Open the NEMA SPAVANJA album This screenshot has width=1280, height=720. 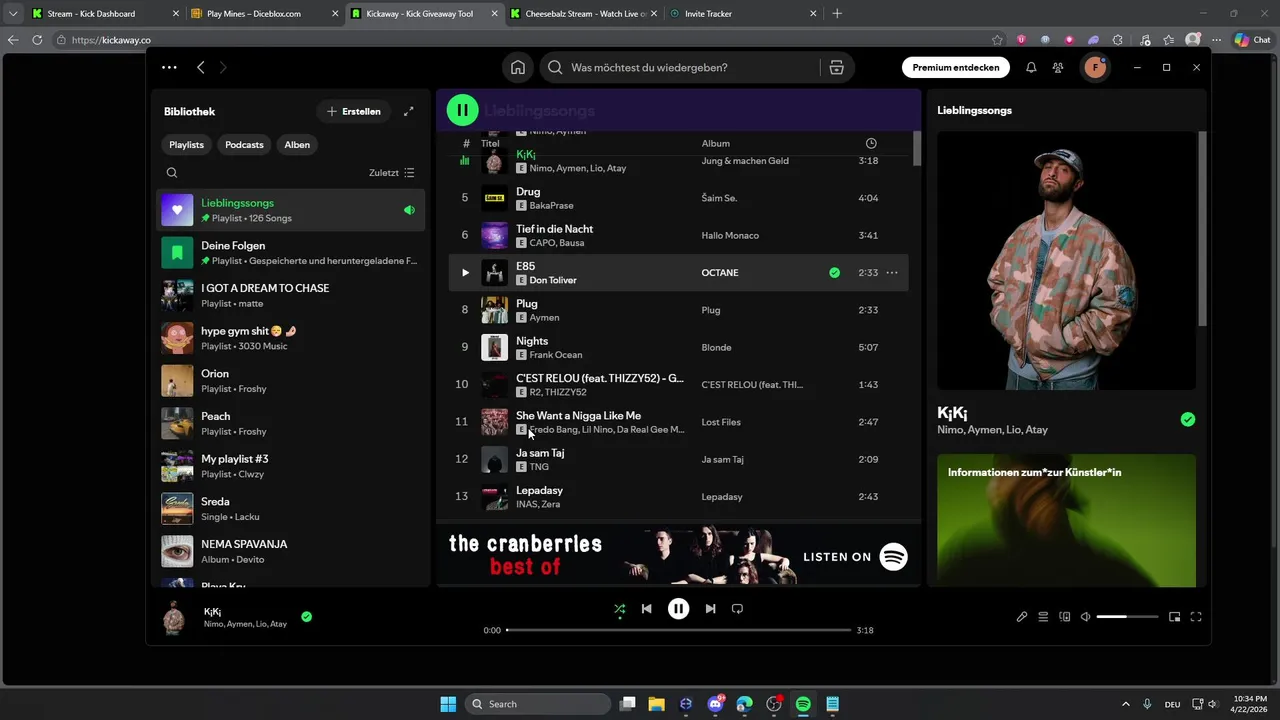click(290, 551)
